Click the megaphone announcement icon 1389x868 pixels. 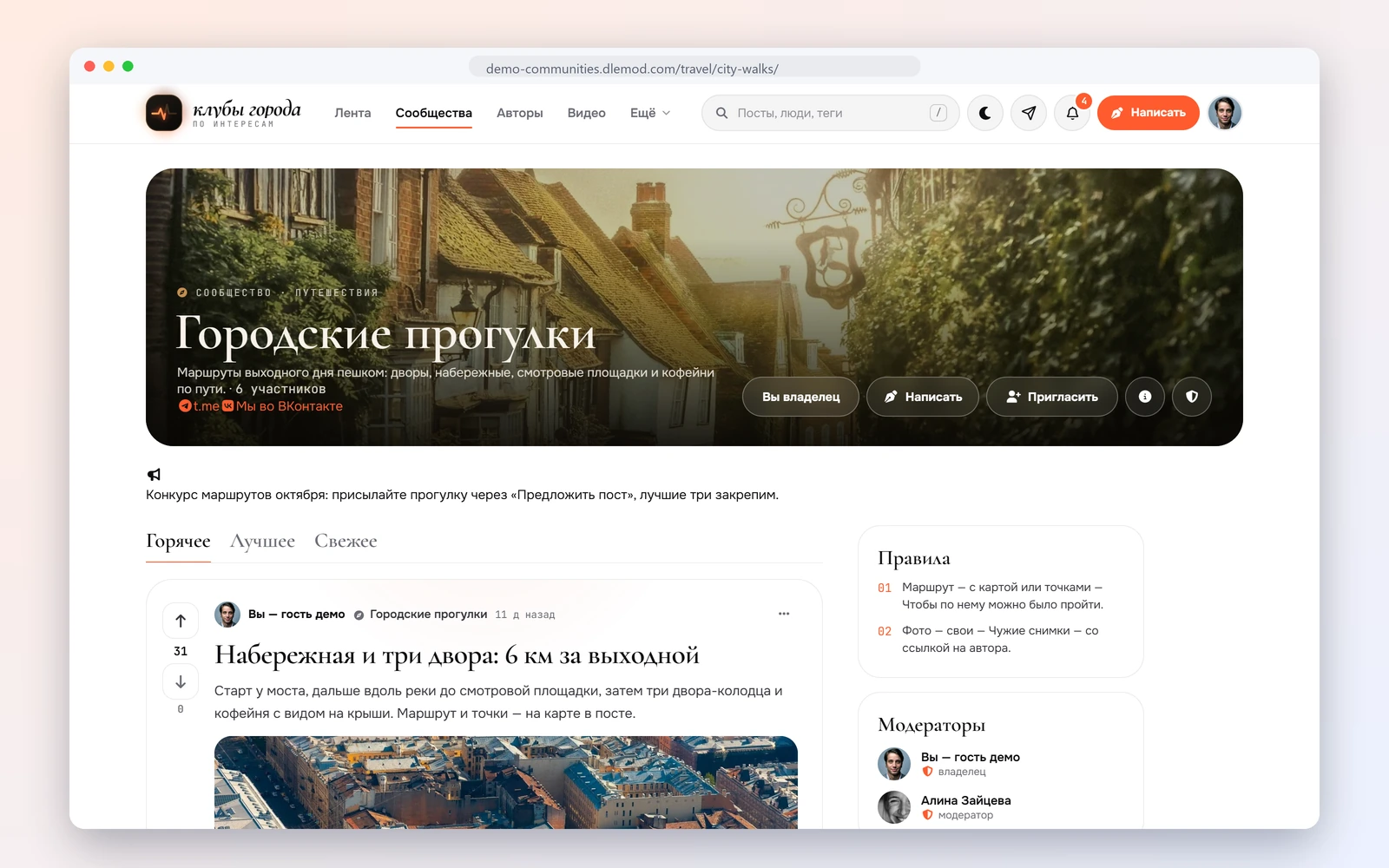pos(154,475)
